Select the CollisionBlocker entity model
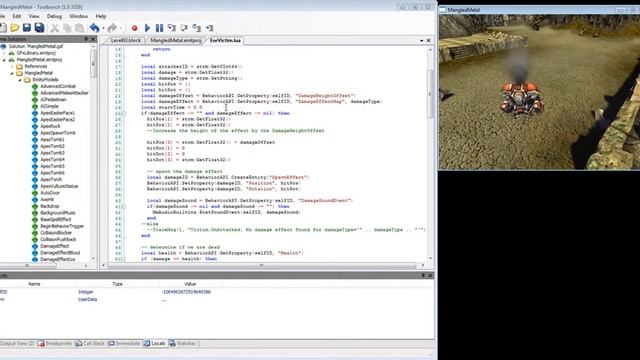Viewport: 640px width, 360px height. click(56, 233)
